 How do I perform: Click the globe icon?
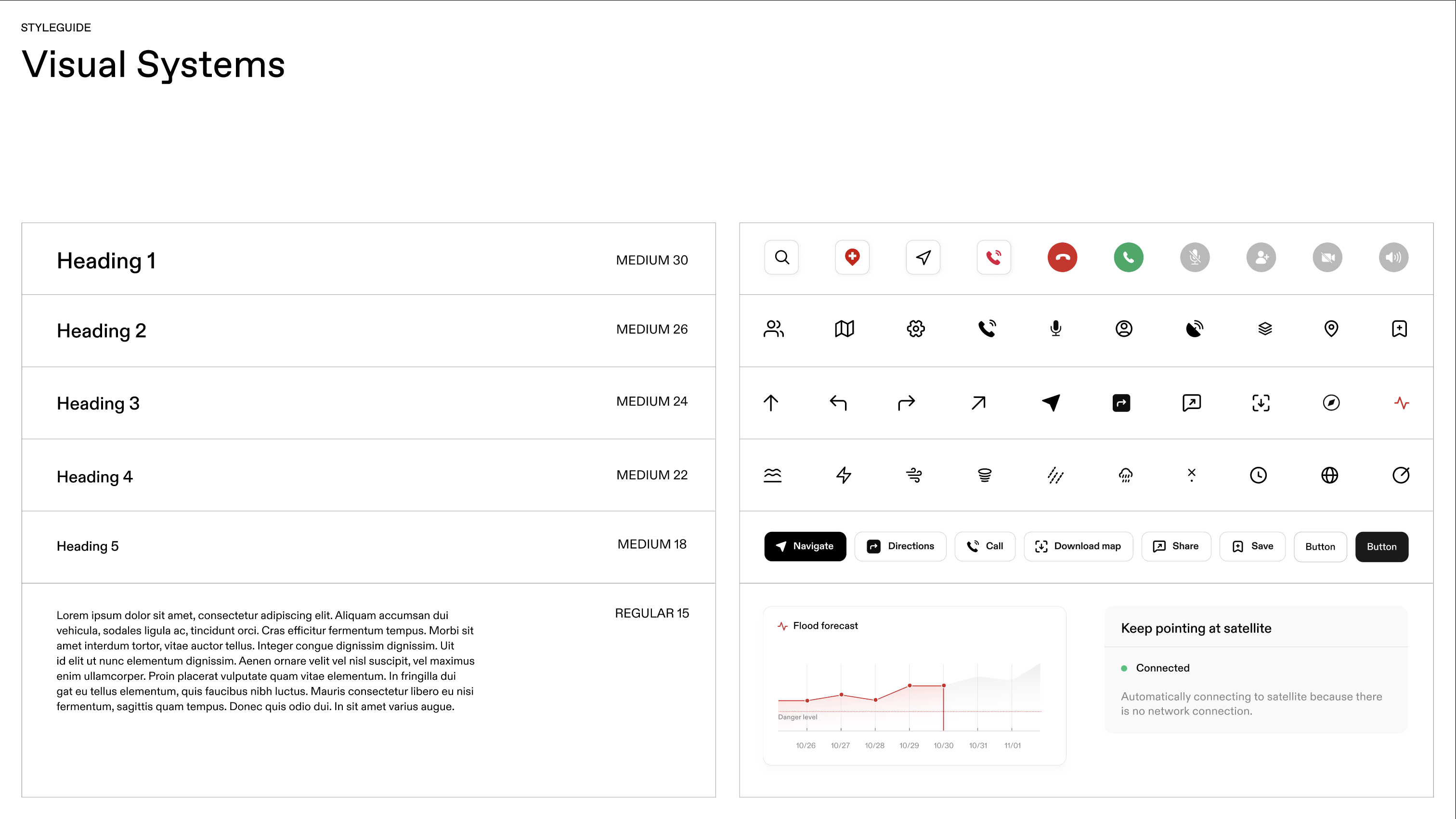click(1329, 475)
